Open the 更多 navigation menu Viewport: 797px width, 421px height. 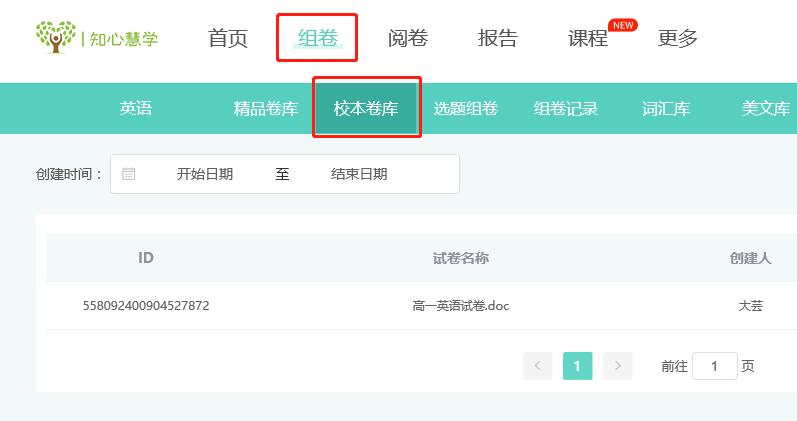(x=678, y=38)
